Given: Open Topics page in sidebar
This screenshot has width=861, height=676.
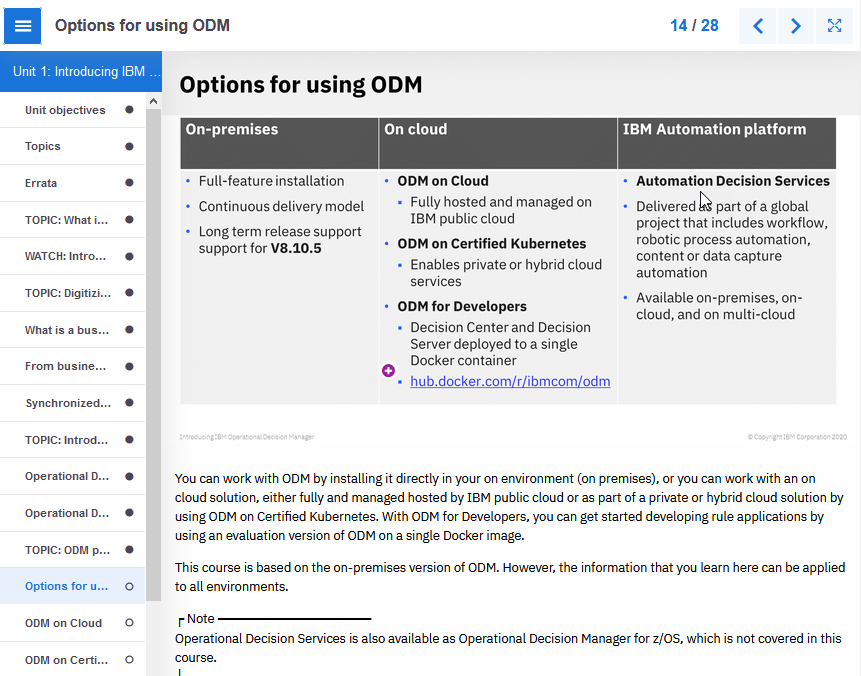Looking at the screenshot, I should click(72, 146).
